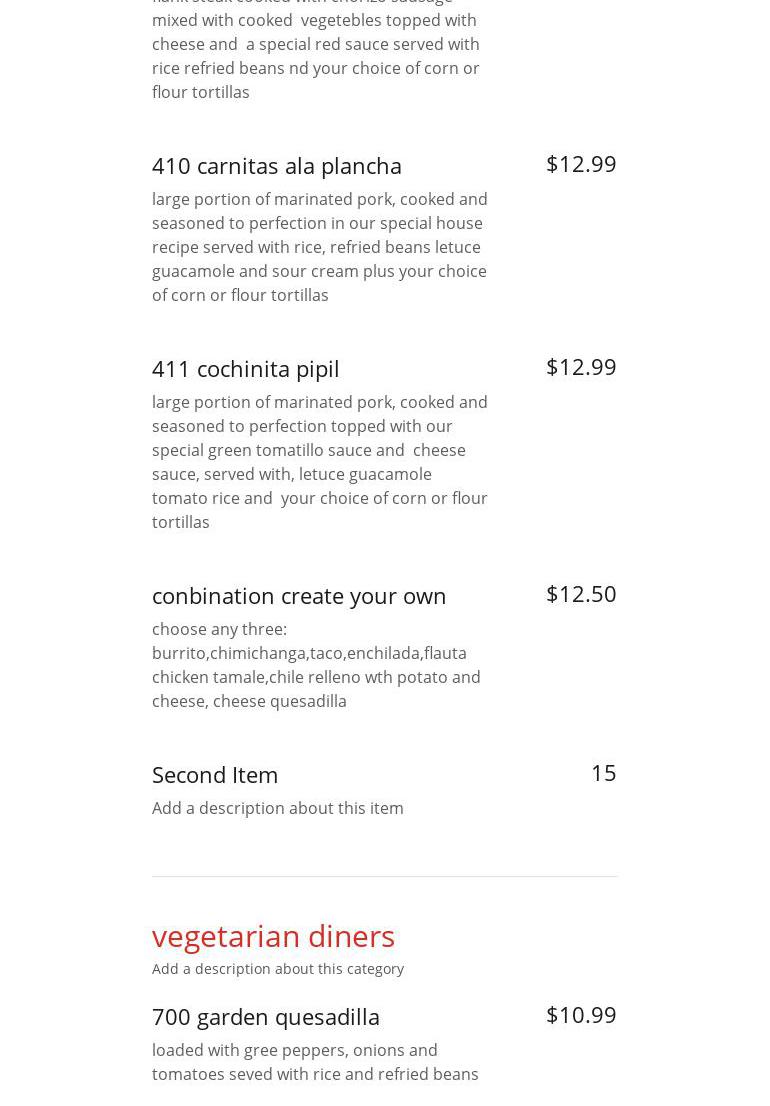Edit the garden quesadilla description text
Viewport: 770px width, 1106px height.
pos(315,1062)
